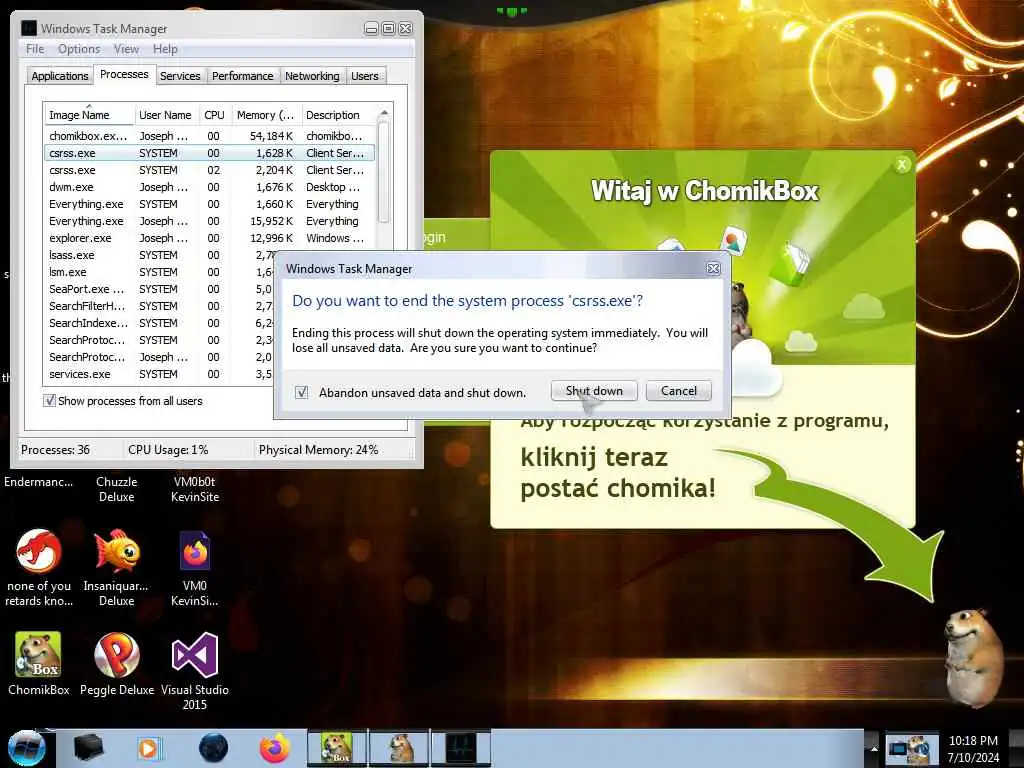Click the camera hamster tray icon
1024x768 pixels.
pyautogui.click(x=912, y=749)
